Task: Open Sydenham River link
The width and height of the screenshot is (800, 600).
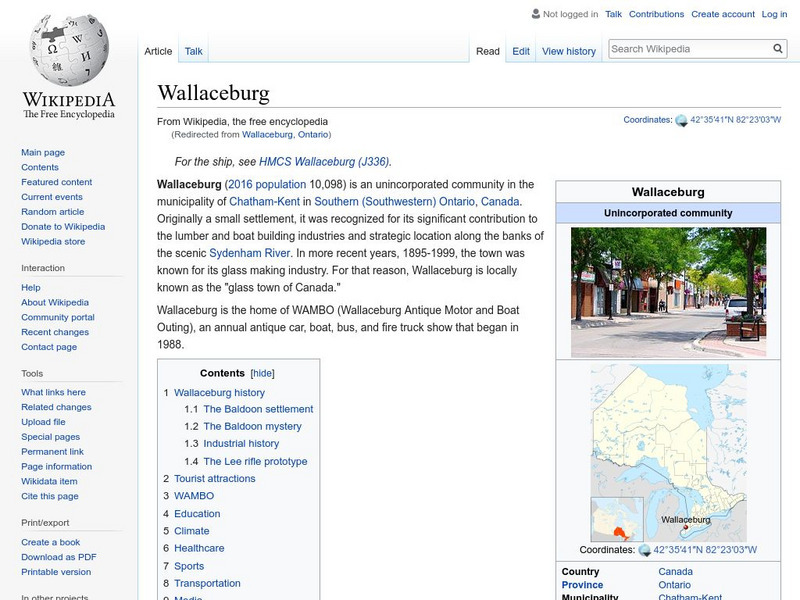Action: tap(249, 253)
